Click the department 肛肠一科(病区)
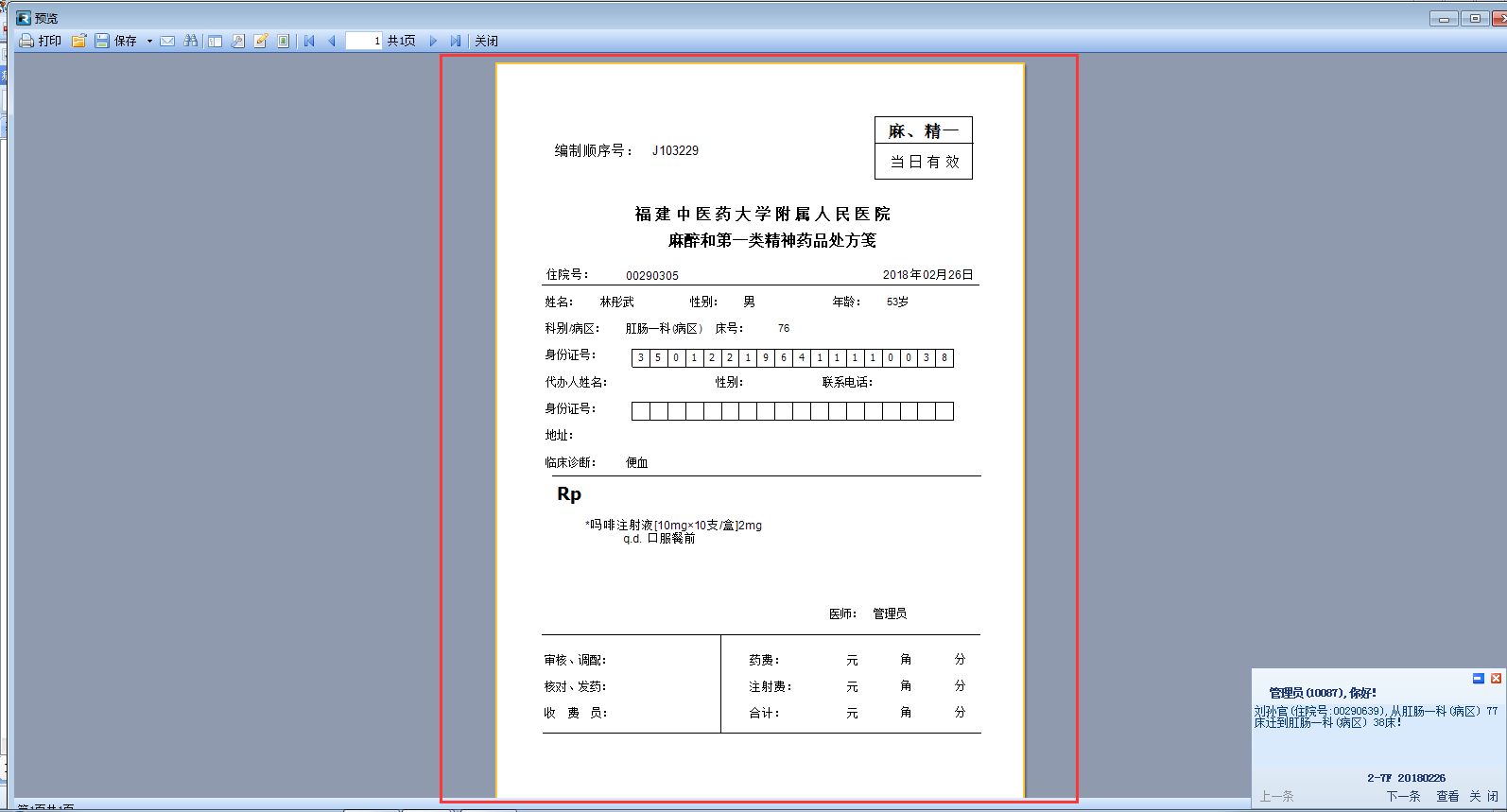The height and width of the screenshot is (812, 1507). 664,329
